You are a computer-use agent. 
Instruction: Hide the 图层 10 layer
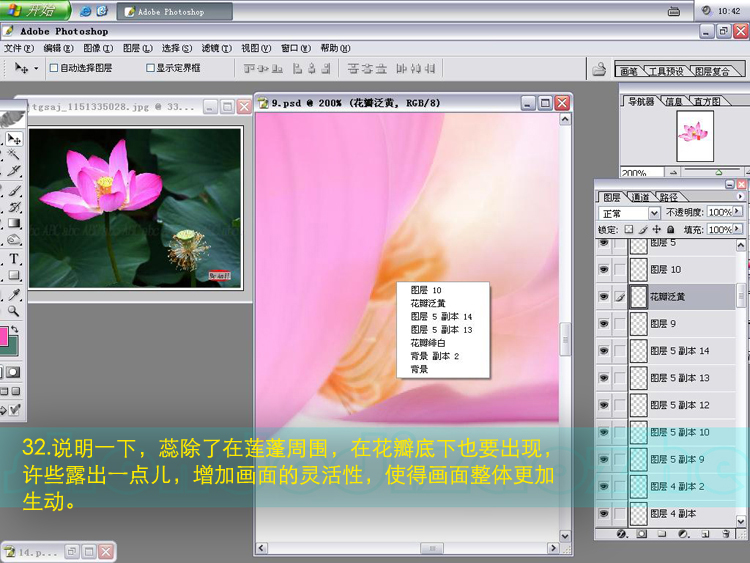tap(604, 270)
